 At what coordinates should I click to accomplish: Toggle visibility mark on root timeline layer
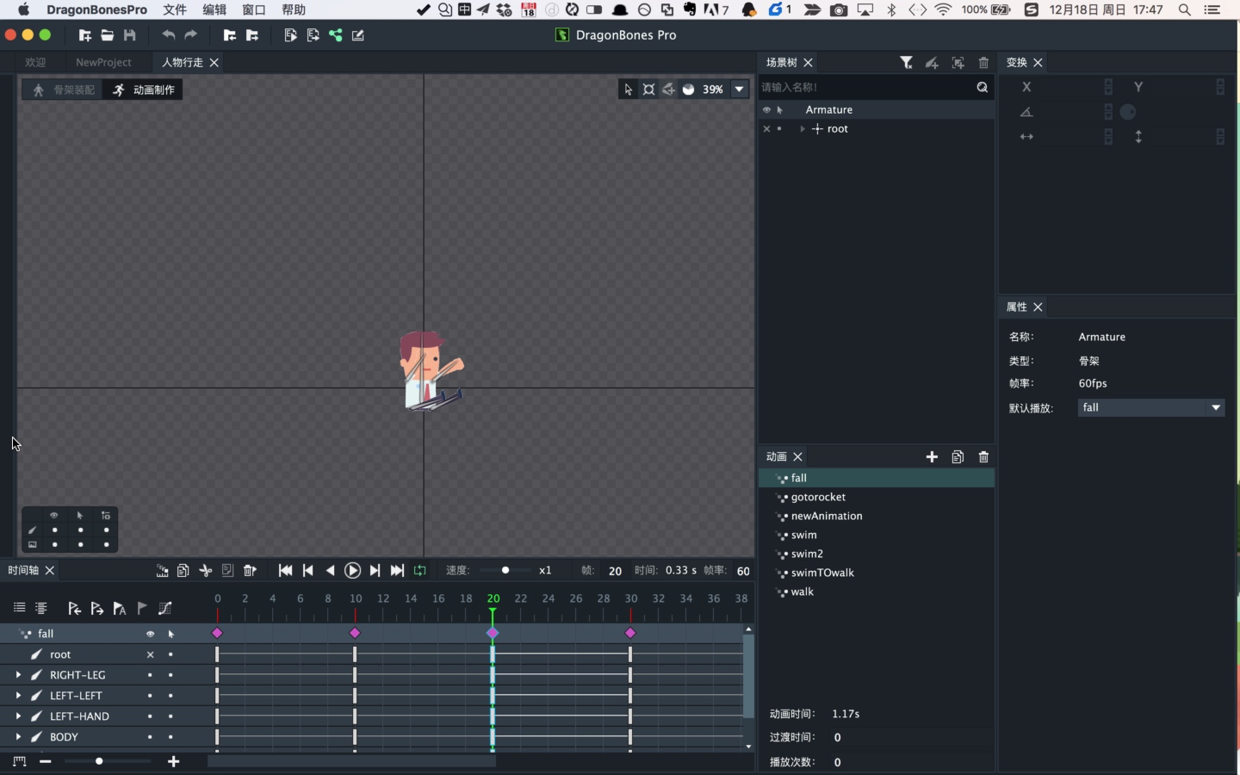pyautogui.click(x=150, y=655)
